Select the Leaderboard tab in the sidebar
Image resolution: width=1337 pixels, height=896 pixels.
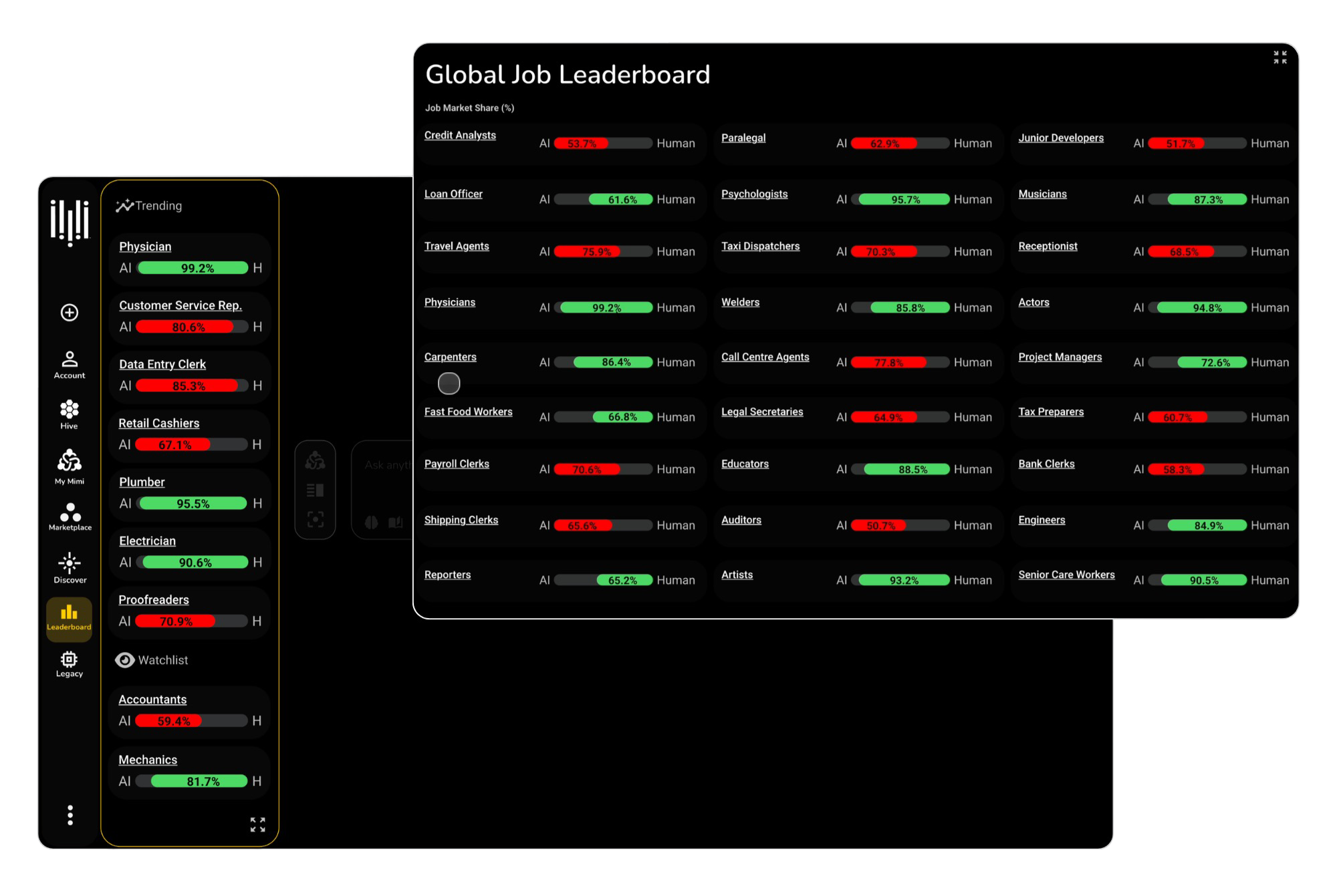tap(69, 618)
